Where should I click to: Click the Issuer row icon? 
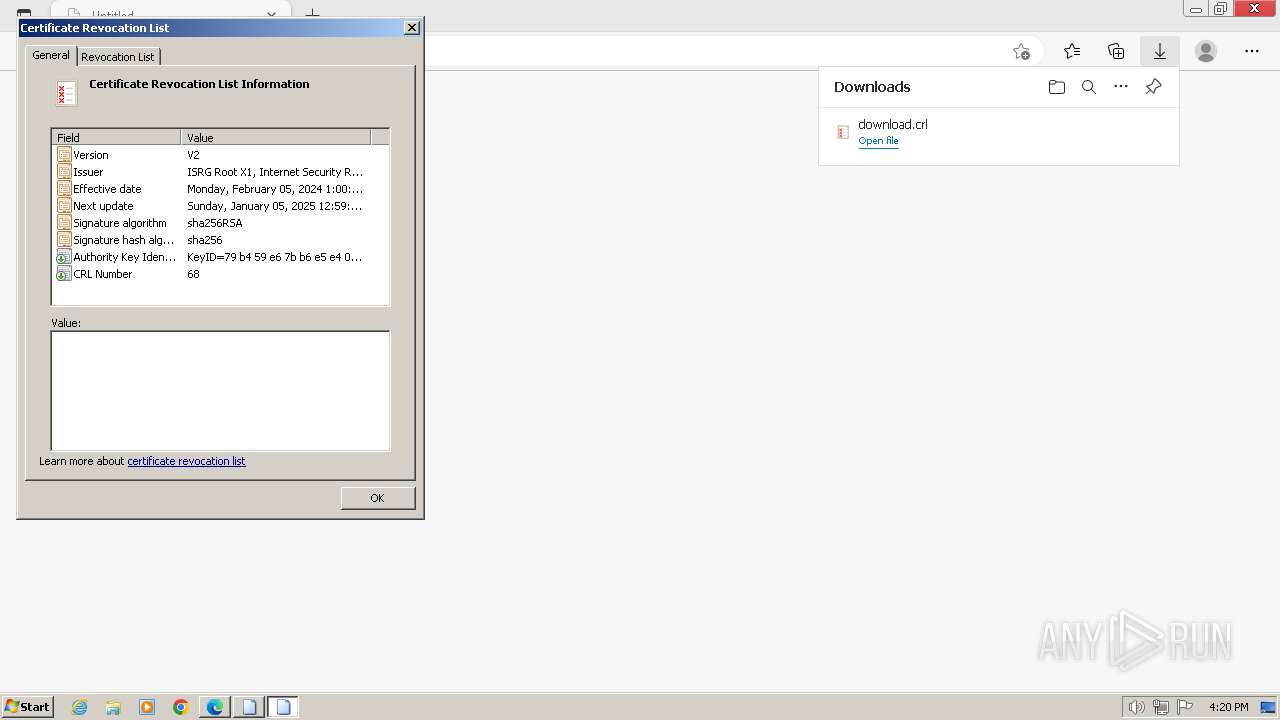[x=64, y=172]
